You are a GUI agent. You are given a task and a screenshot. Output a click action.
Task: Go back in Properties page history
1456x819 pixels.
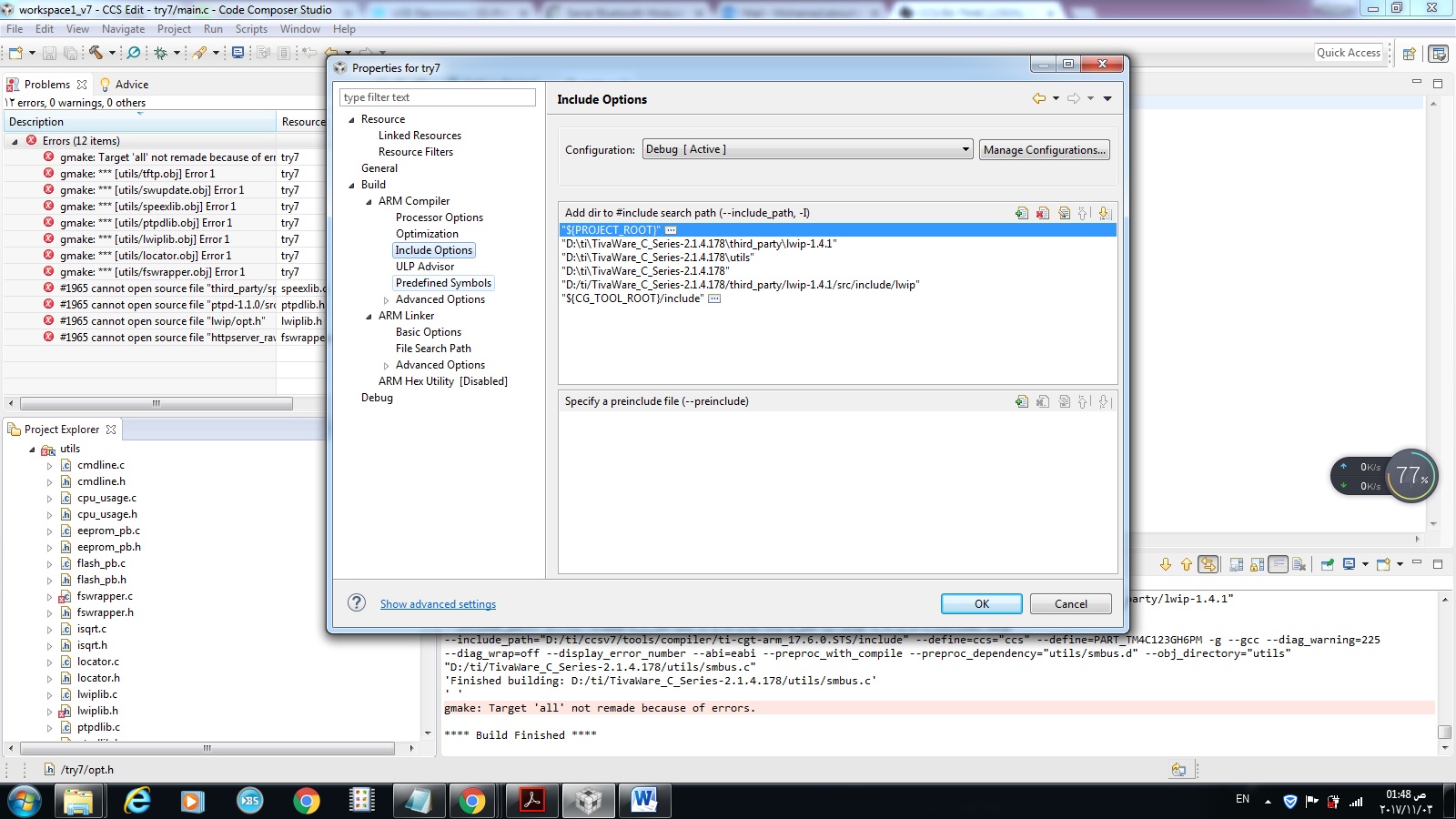[1038, 98]
